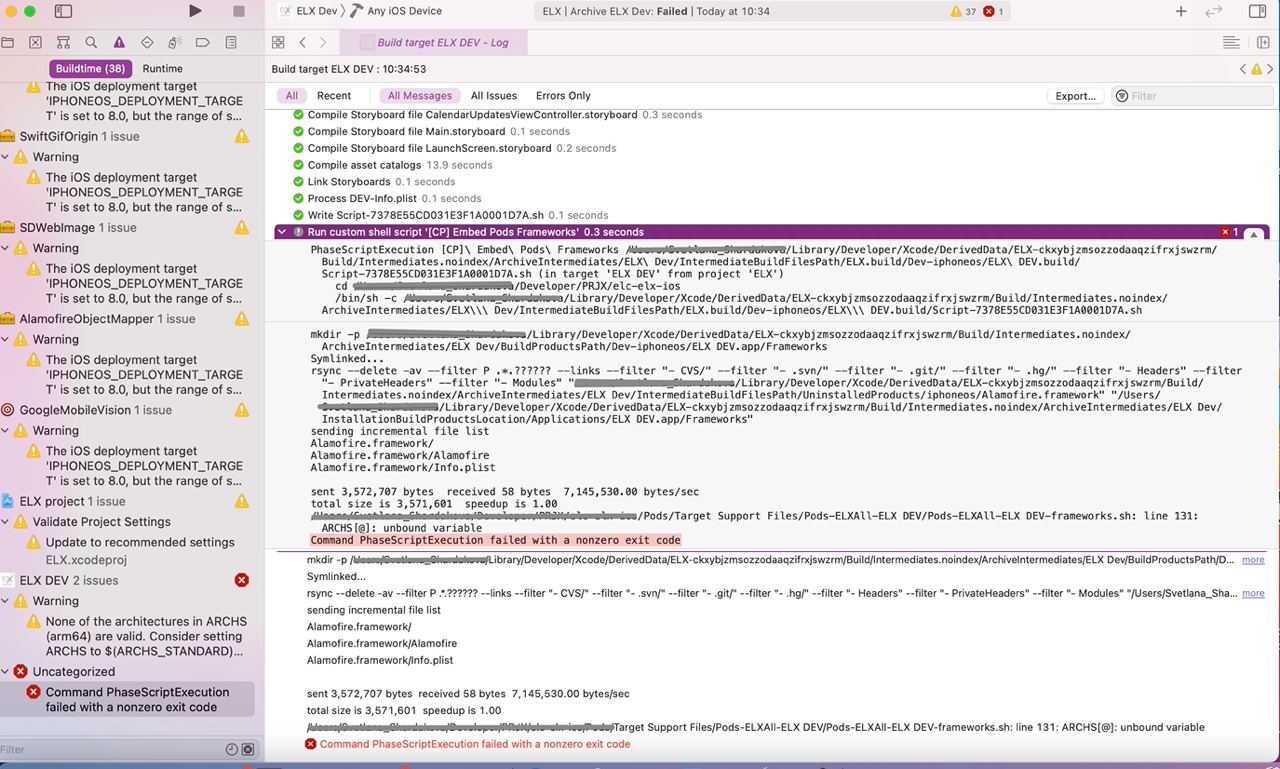Toggle the navigator sidebar button
Screen dimensions: 1280x769
(x=63, y=11)
